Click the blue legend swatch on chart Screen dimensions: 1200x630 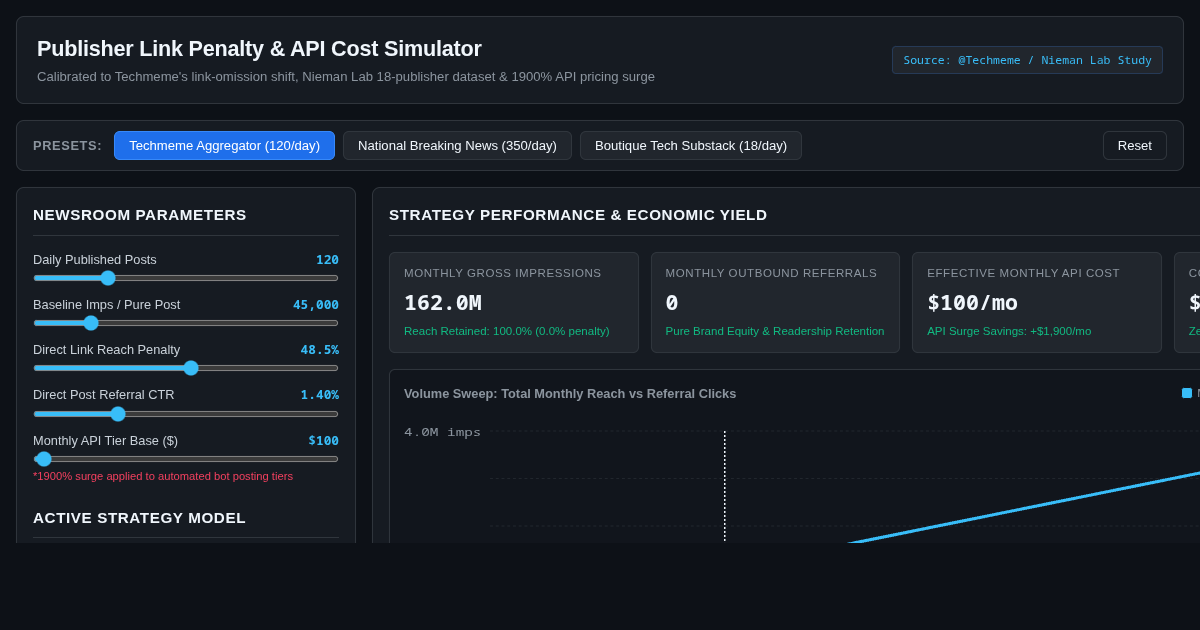coord(1187,393)
